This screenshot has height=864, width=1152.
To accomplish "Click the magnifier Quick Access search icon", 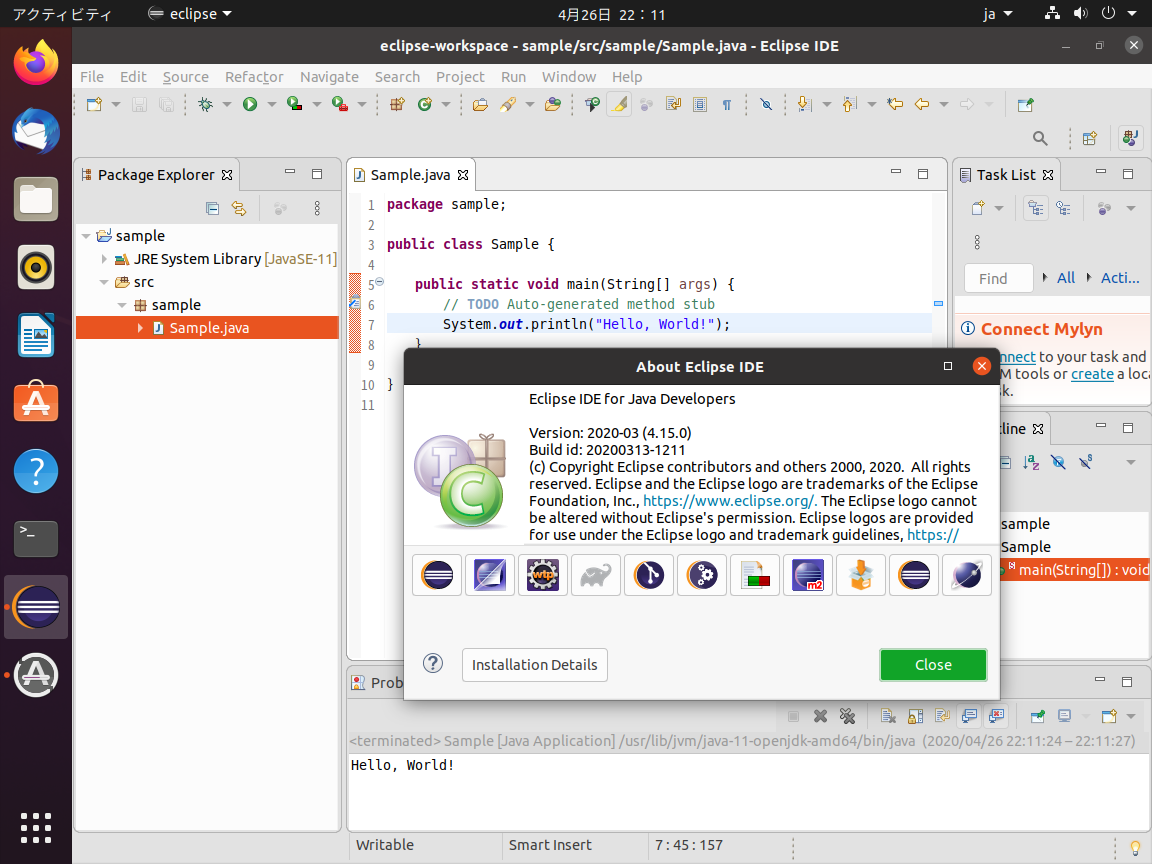I will (x=1040, y=138).
